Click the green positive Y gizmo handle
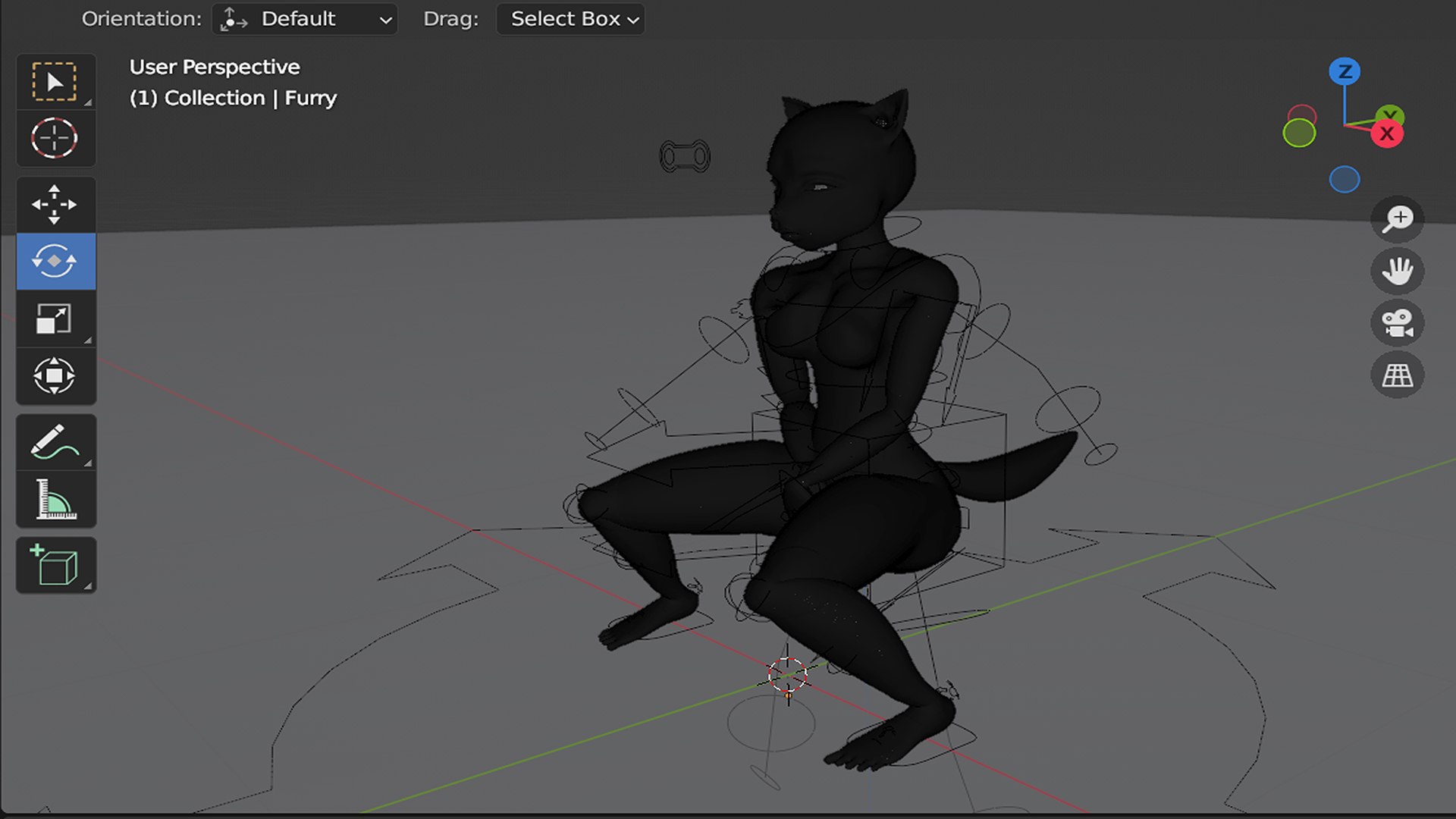This screenshot has height=819, width=1456. 1392,114
